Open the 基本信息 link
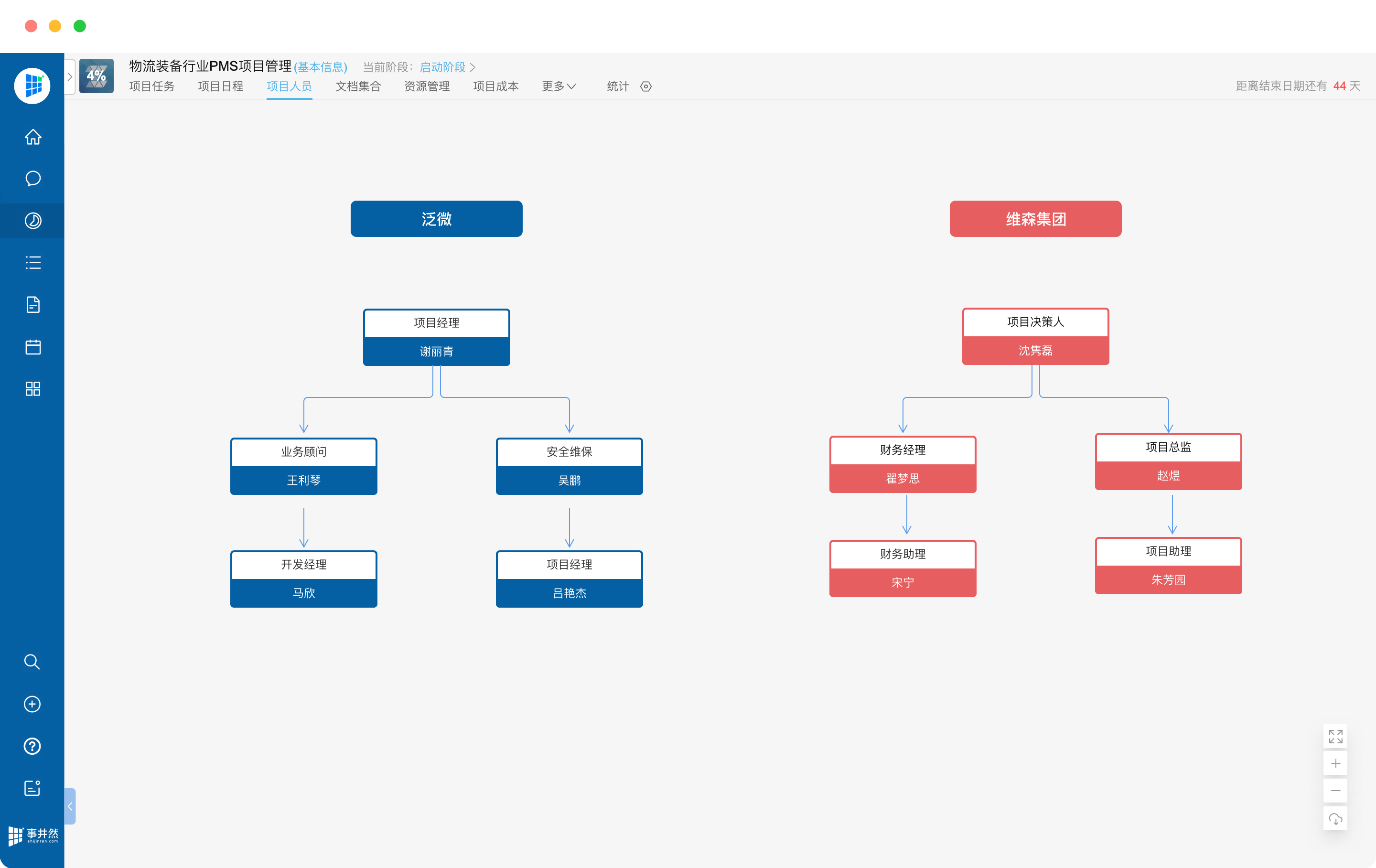 320,67
